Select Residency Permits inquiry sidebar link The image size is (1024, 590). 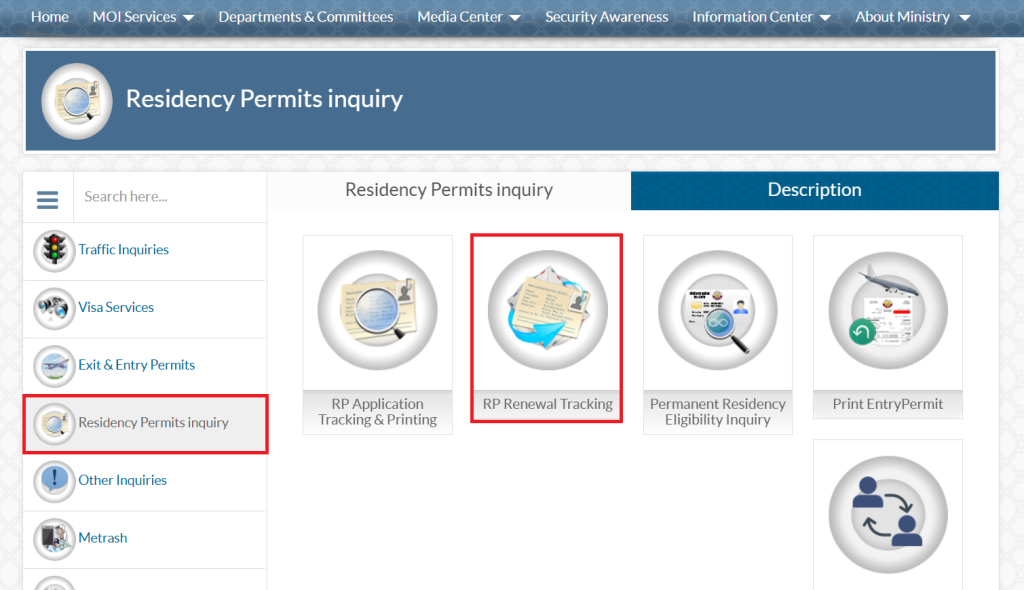coord(153,422)
